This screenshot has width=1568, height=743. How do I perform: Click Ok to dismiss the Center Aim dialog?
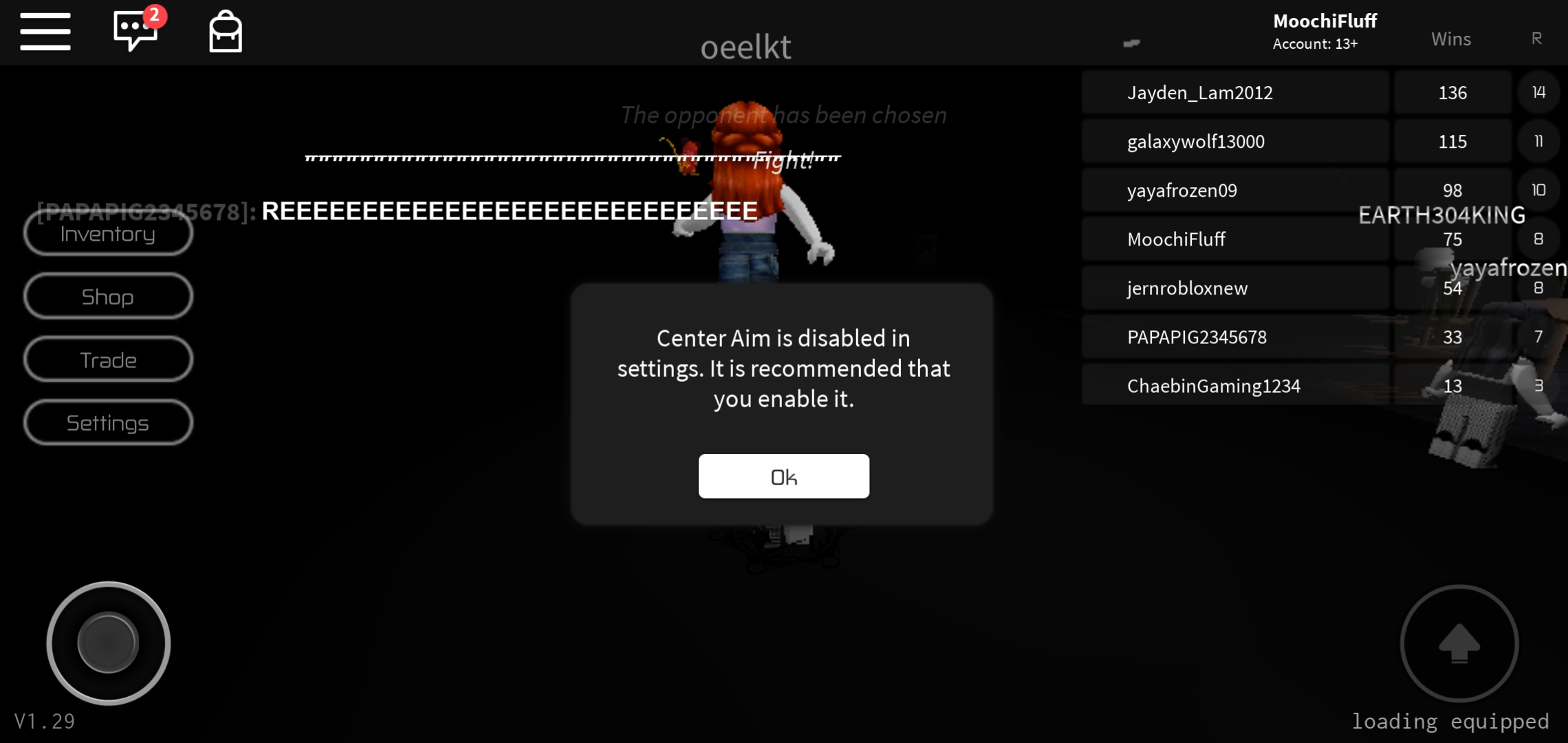(x=784, y=476)
